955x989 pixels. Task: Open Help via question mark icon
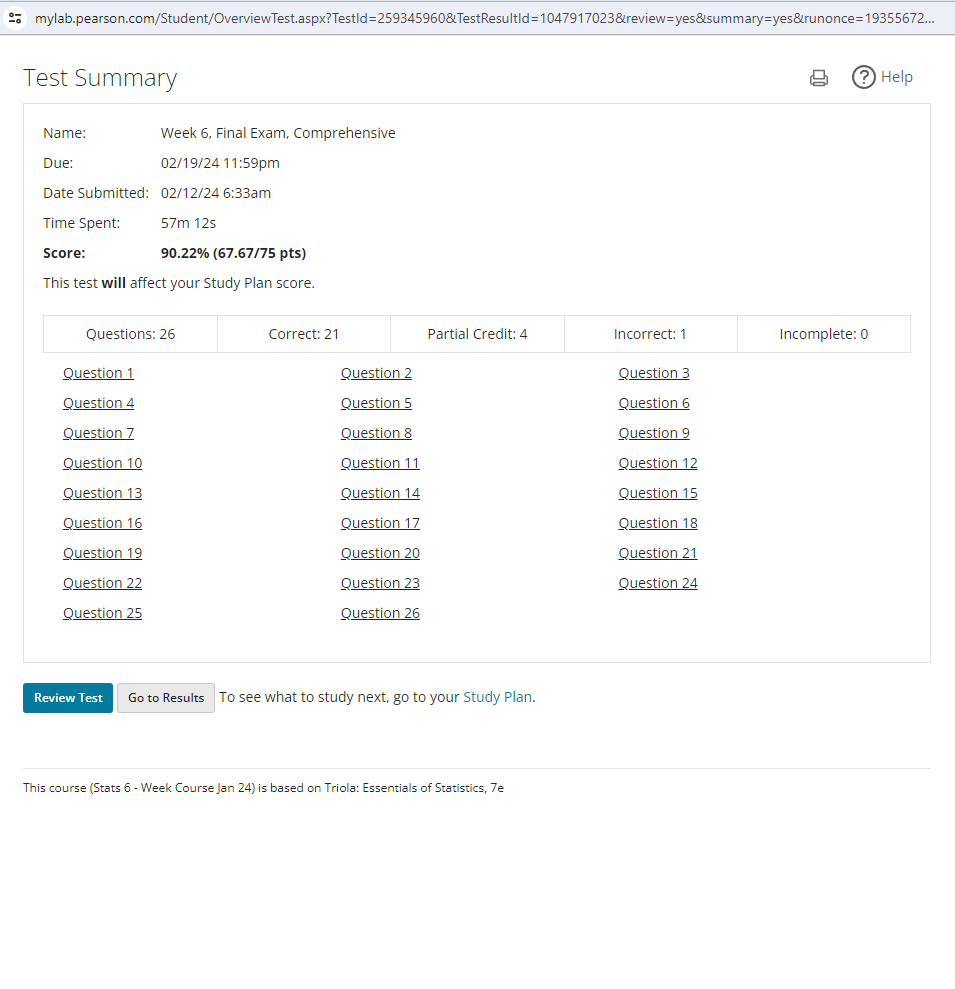pos(863,77)
